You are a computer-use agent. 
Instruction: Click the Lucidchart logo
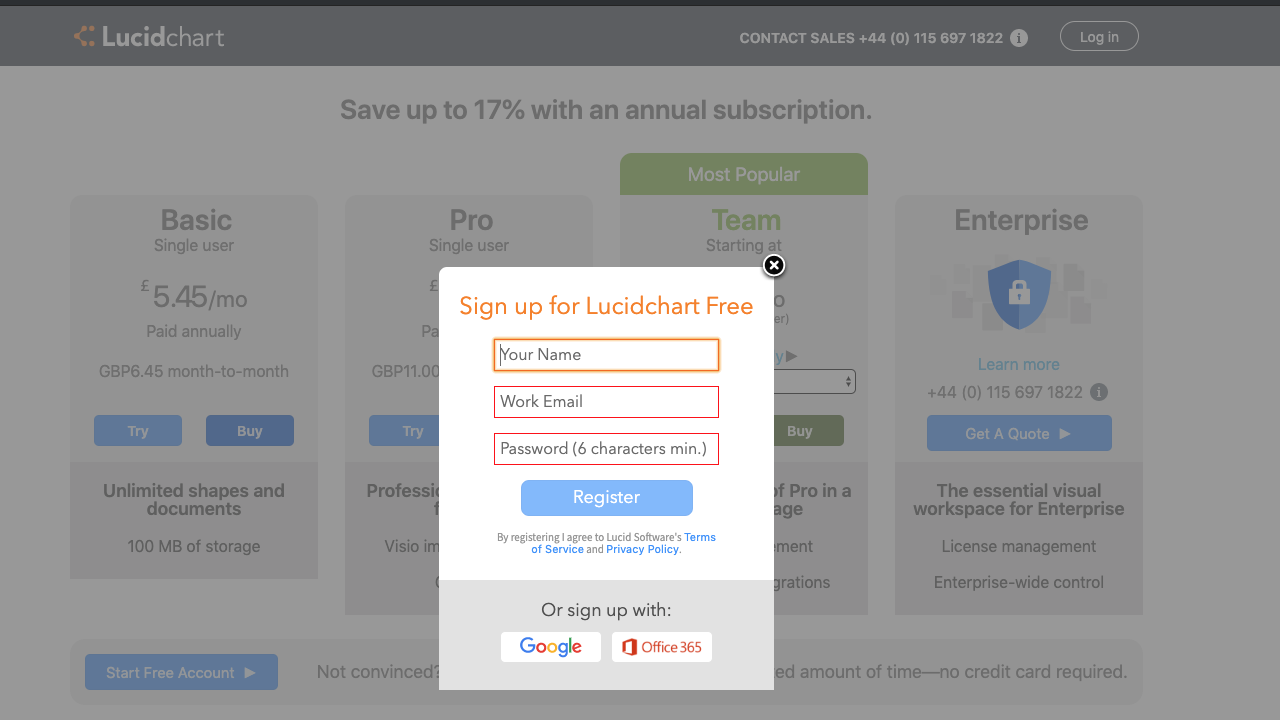coord(149,37)
